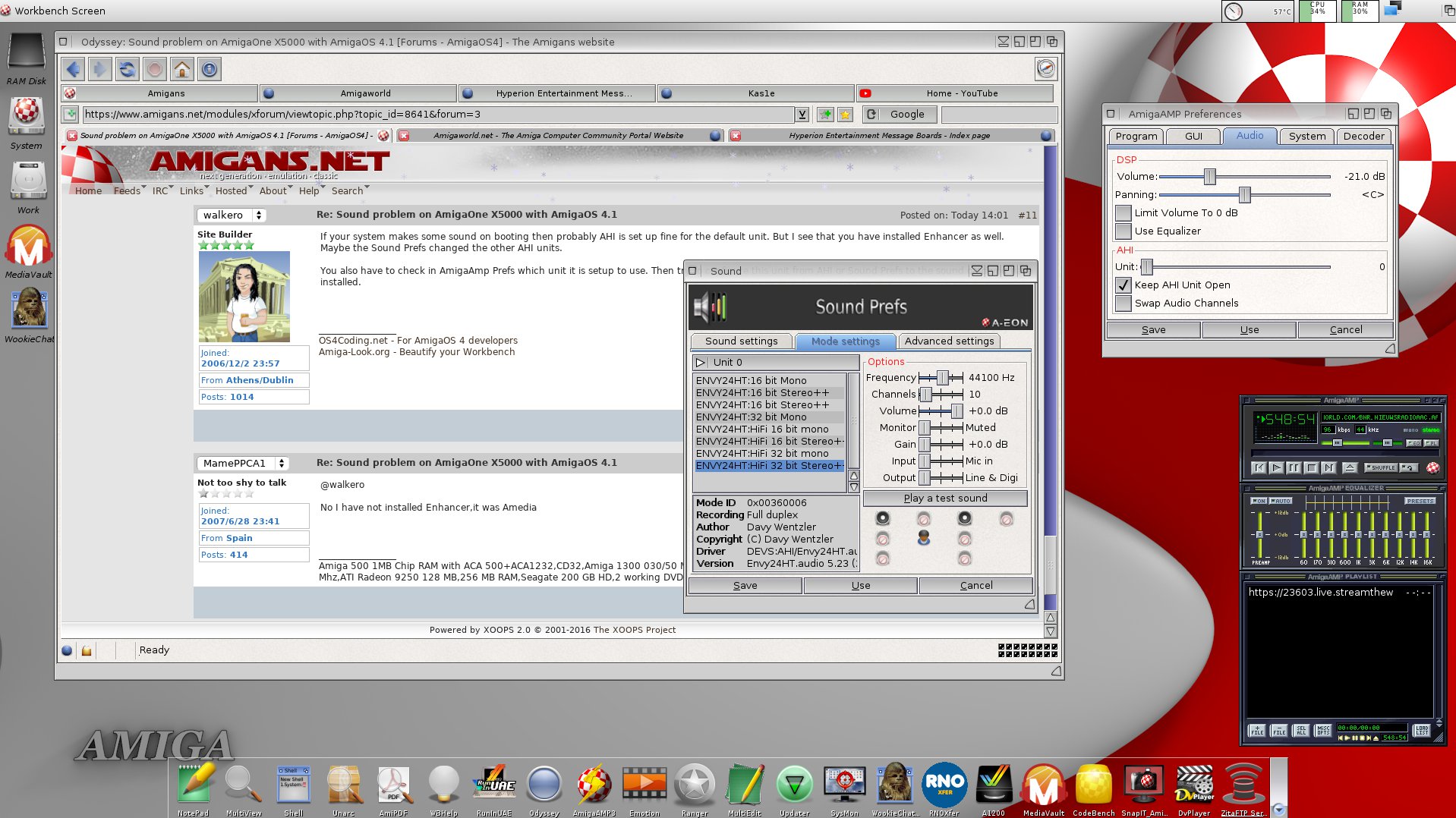1456x818 pixels.
Task: Open About menu on Amigans site
Action: tap(275, 191)
